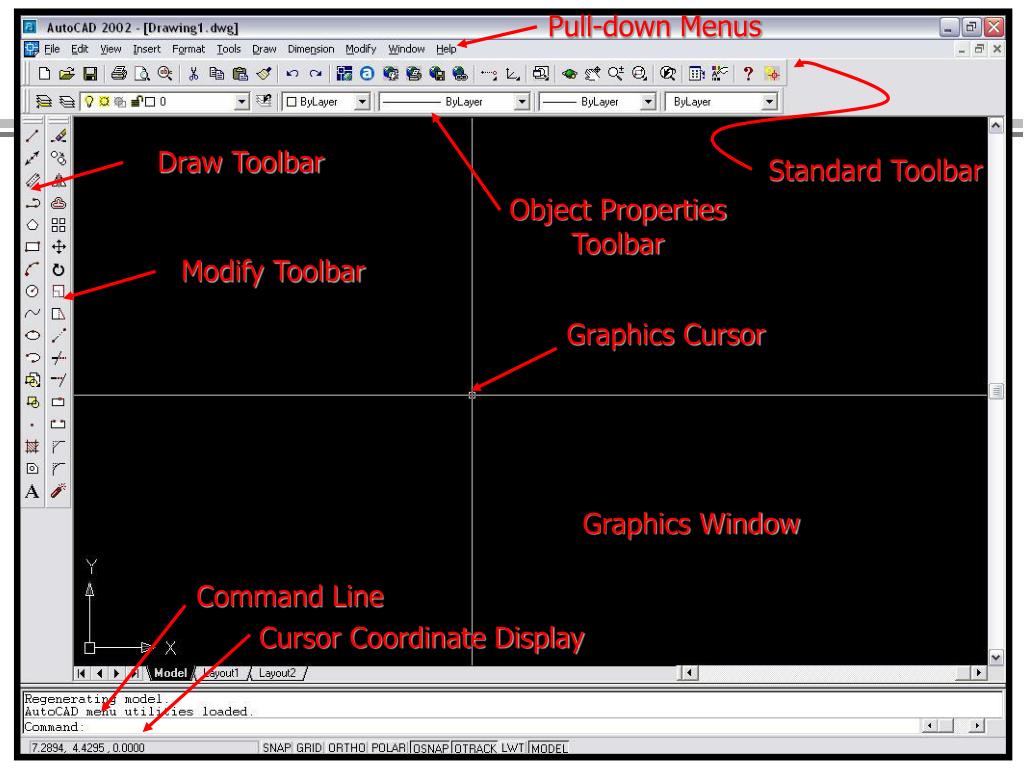1024x768 pixels.
Task: Select the Erase tool in the Modify toolbar
Action: pos(59,136)
